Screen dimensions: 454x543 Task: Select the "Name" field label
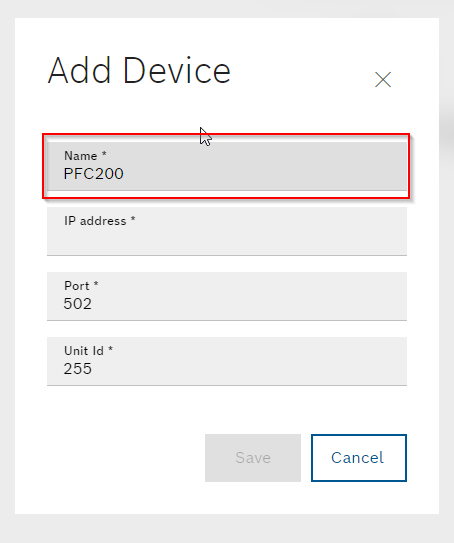pyautogui.click(x=81, y=156)
